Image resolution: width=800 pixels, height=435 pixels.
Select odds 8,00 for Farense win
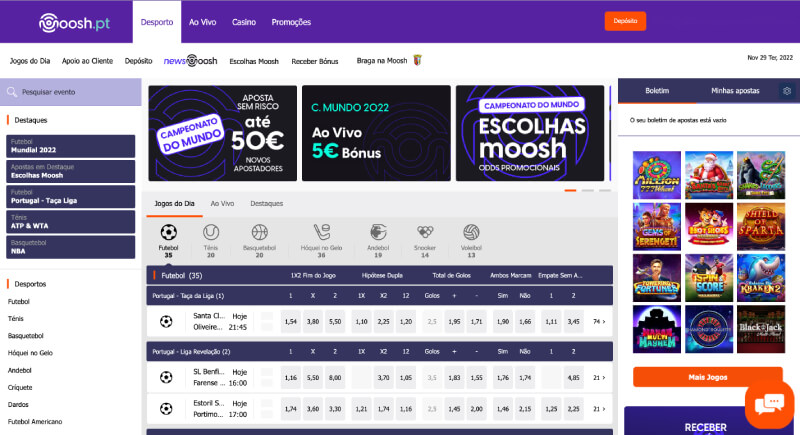(335, 378)
